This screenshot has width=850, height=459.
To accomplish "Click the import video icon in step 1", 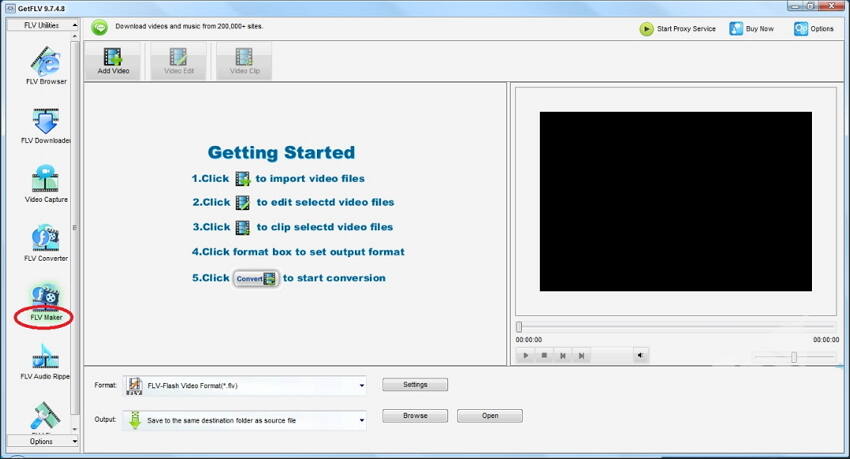I will (242, 179).
